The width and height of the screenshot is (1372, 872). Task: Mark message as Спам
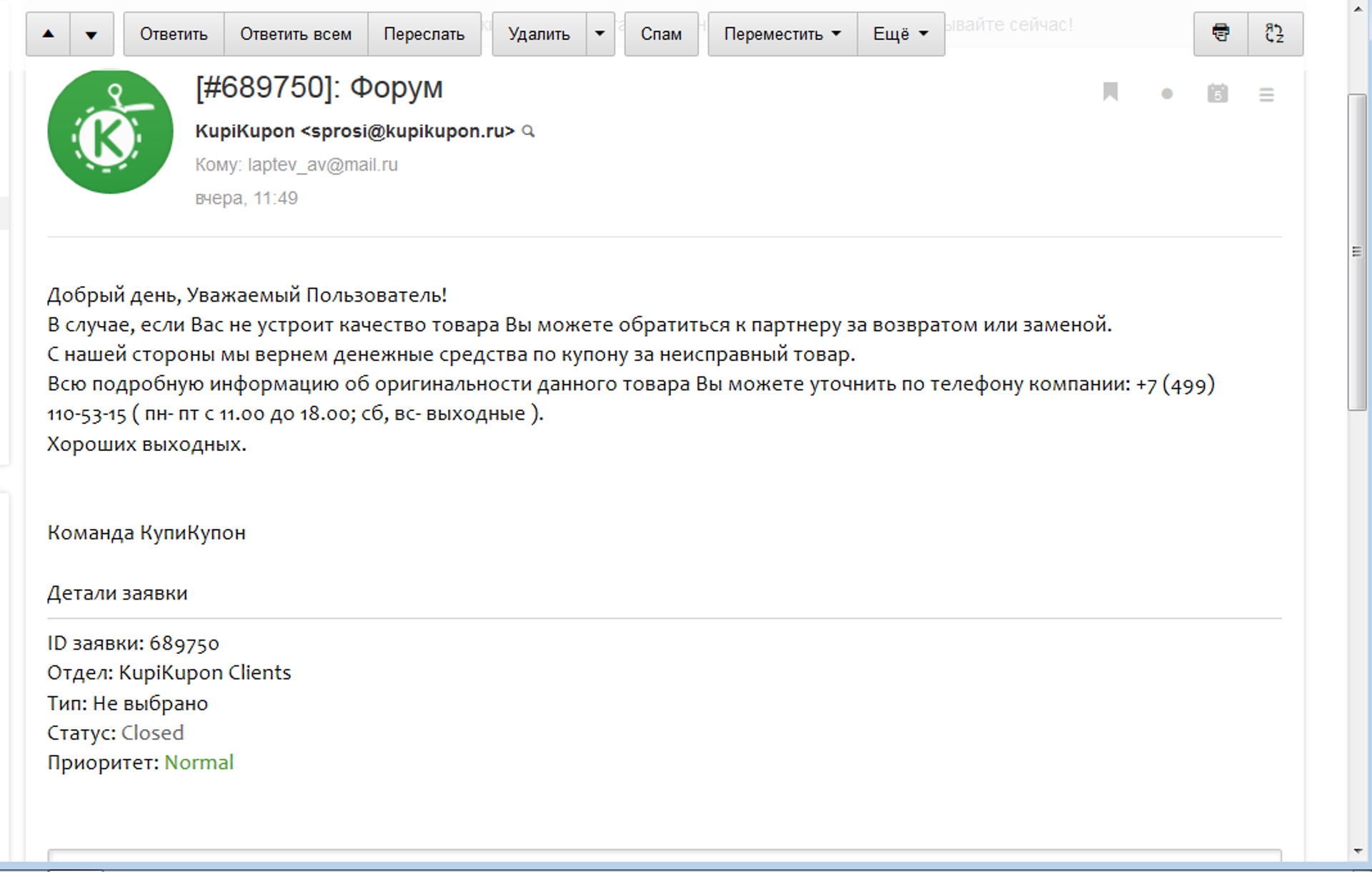pos(661,34)
